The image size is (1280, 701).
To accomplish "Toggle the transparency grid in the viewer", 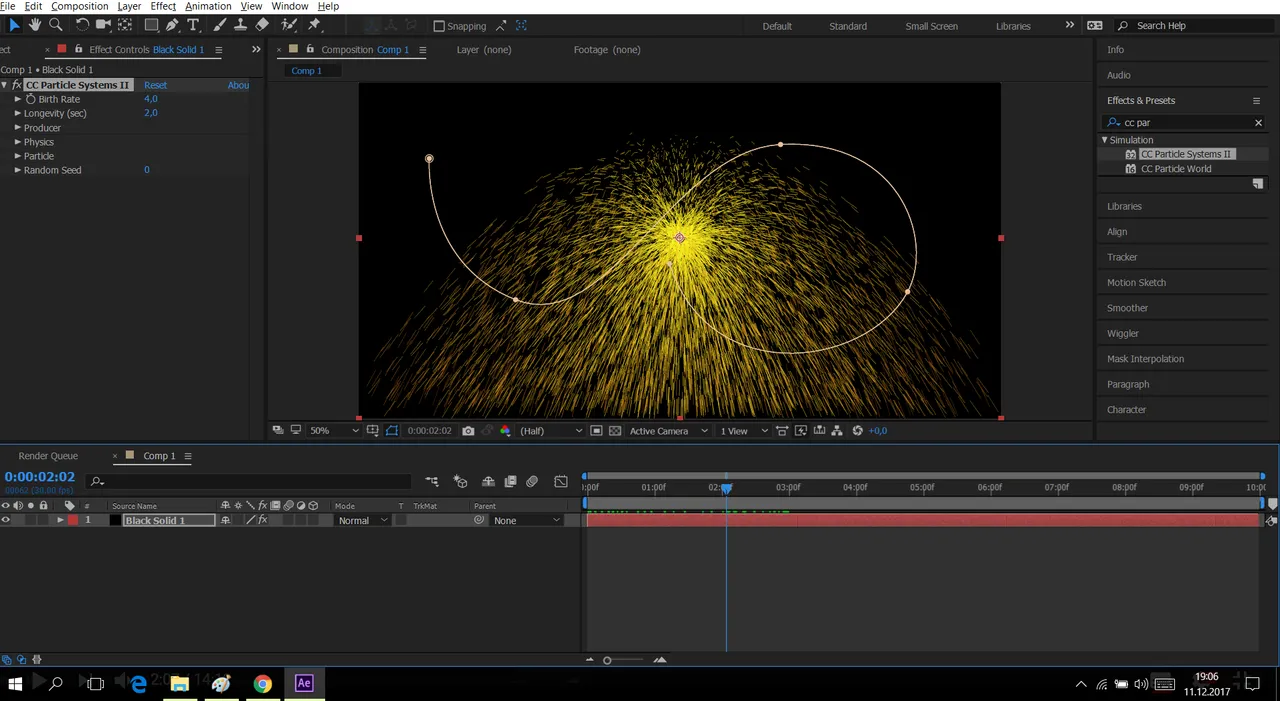I will (x=615, y=431).
